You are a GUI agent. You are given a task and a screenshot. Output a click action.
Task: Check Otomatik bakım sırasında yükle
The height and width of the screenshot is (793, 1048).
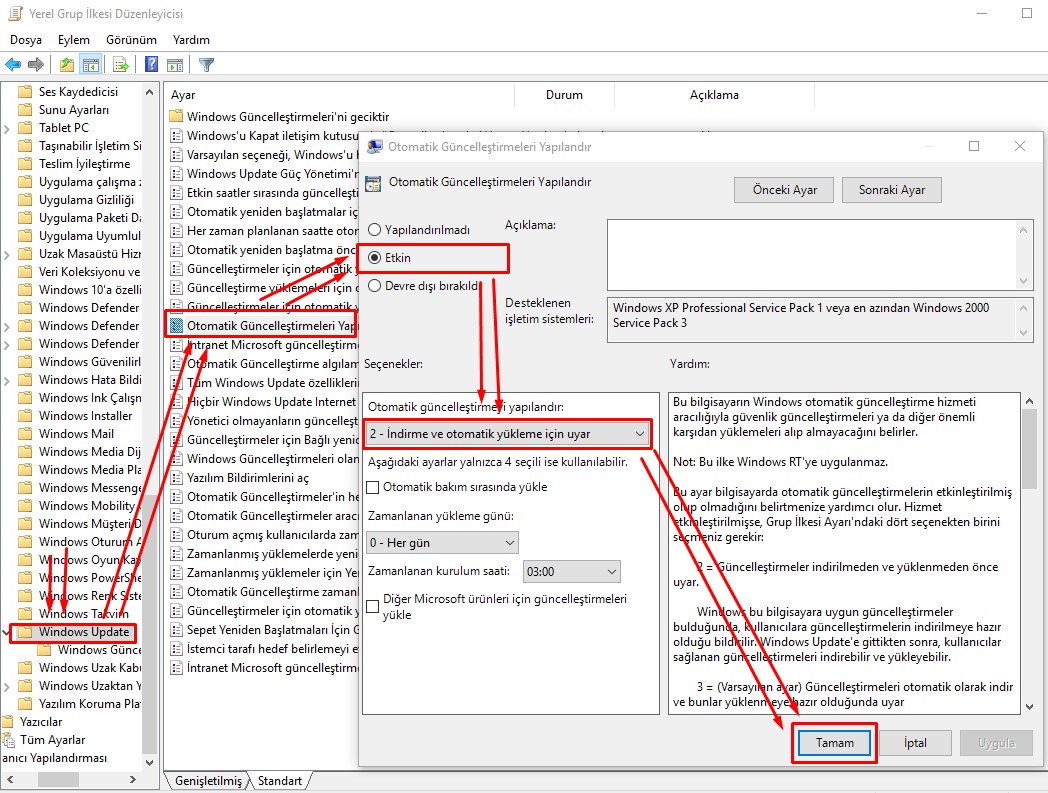pos(373,487)
